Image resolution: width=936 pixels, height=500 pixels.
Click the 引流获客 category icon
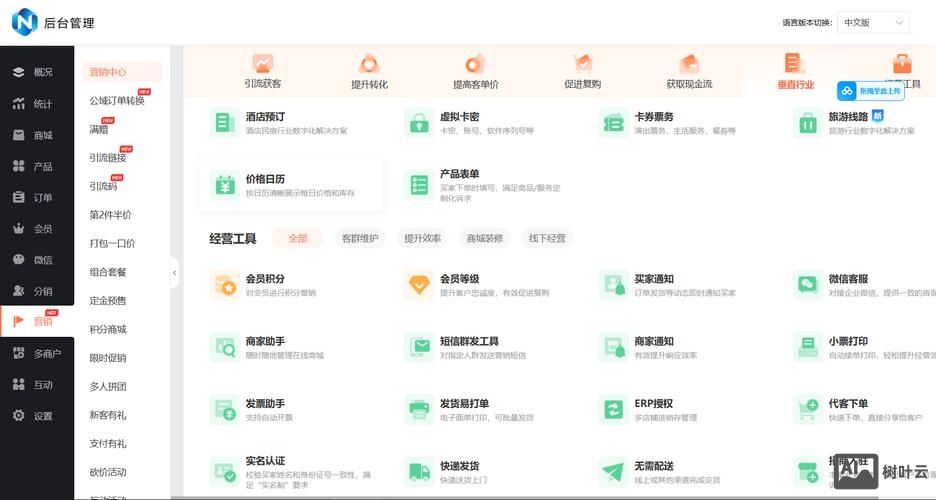coord(263,63)
